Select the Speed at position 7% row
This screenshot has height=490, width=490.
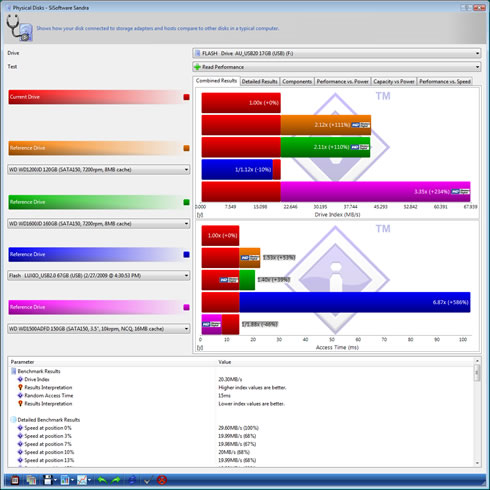point(242,444)
